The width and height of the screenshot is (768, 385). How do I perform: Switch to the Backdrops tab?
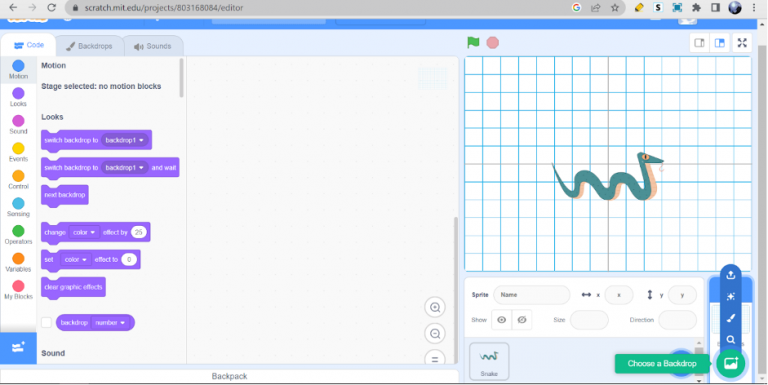(89, 46)
